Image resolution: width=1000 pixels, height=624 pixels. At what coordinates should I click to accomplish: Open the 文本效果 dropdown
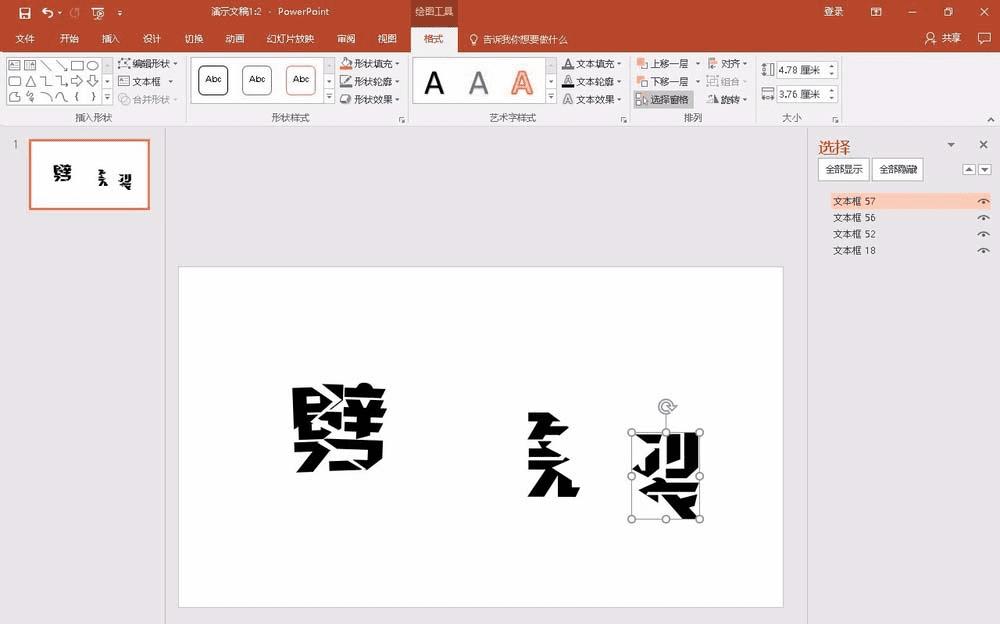[x=592, y=99]
